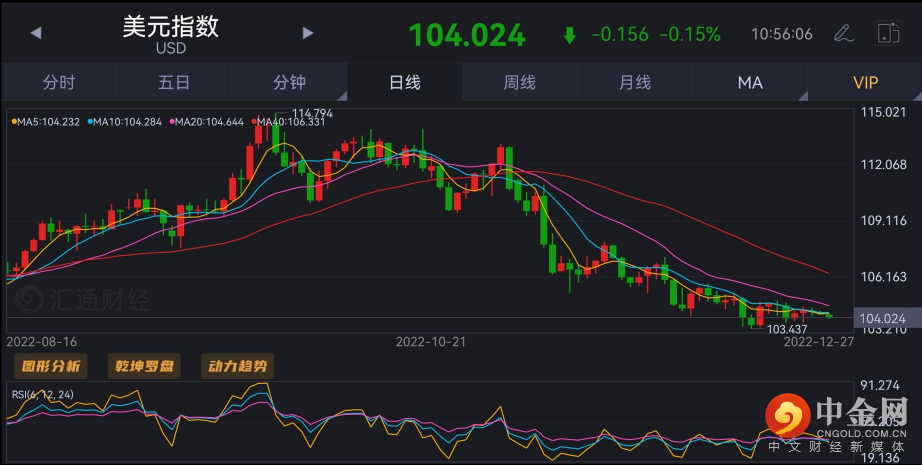Expand the 分钟 minute interval dropdown
Viewport: 922px width, 465px height.
click(x=289, y=83)
